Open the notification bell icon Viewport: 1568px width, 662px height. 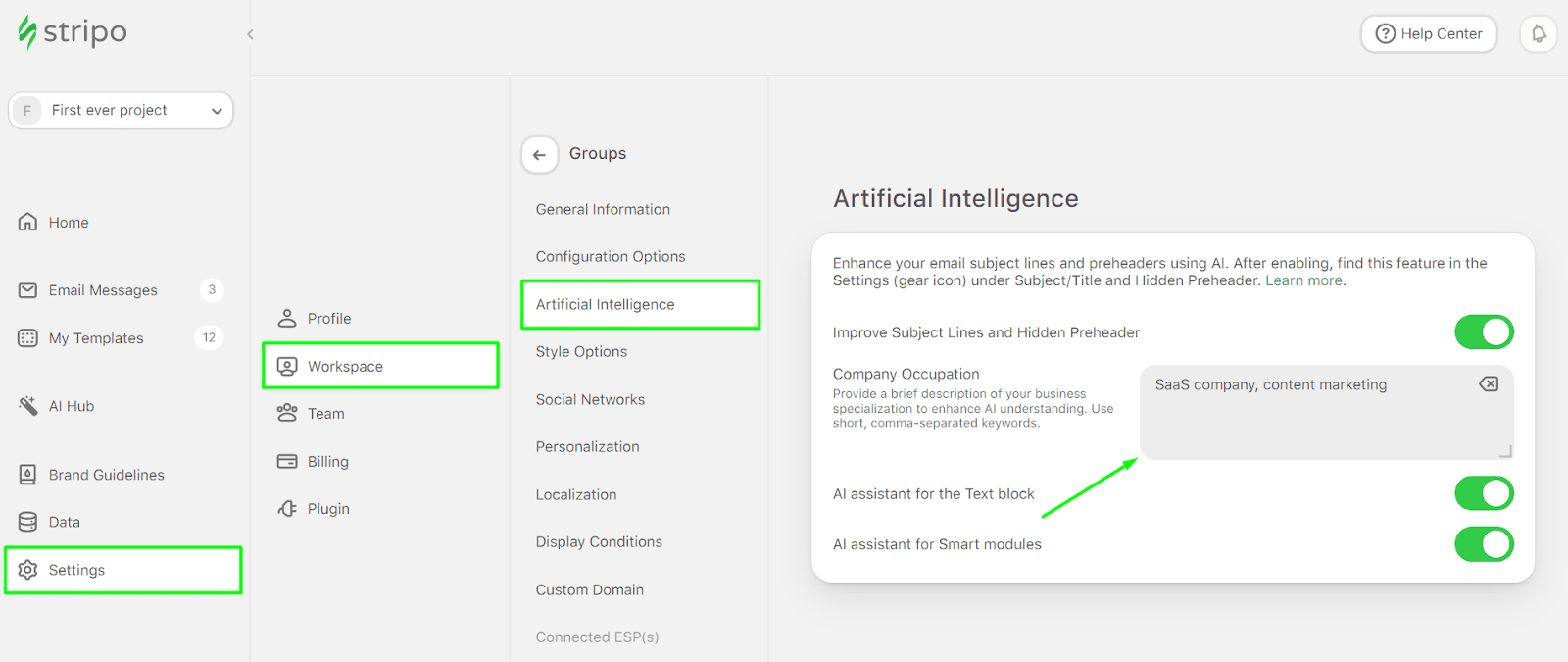coord(1539,33)
